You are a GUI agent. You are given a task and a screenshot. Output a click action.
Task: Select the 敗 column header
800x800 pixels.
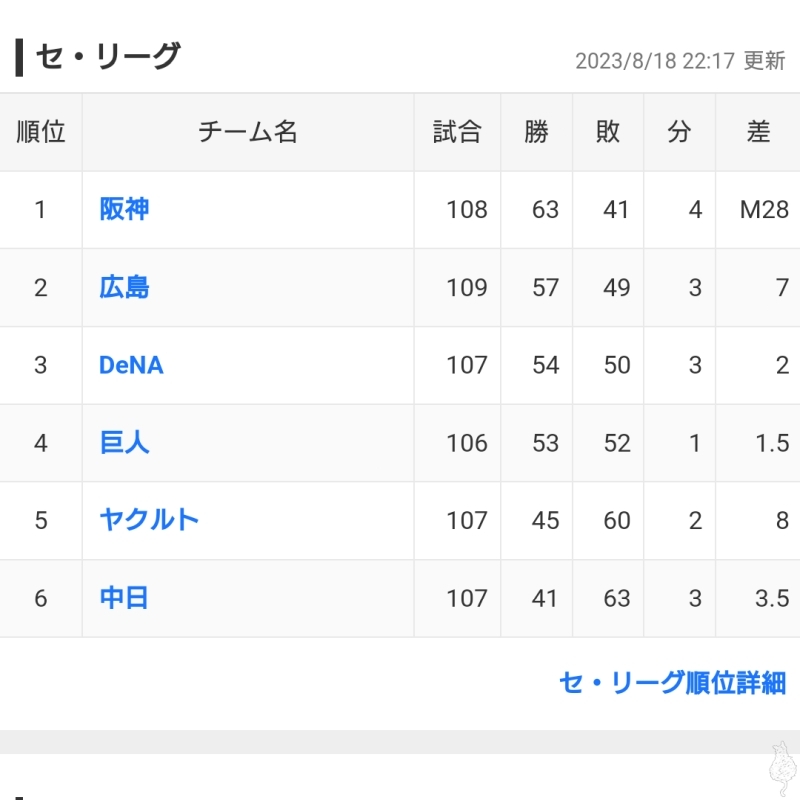click(x=608, y=132)
